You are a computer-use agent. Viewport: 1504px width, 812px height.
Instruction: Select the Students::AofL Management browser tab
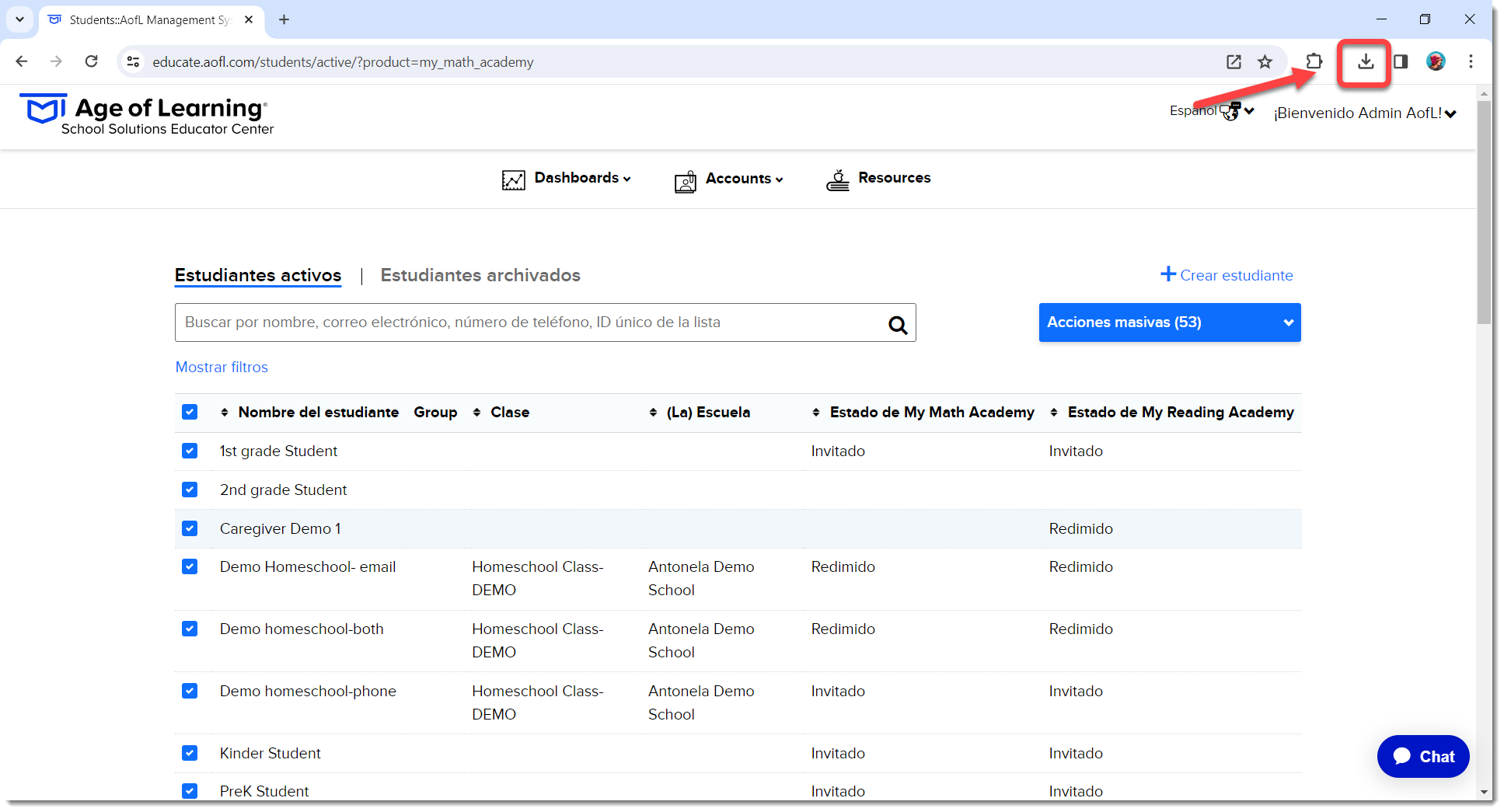(150, 20)
